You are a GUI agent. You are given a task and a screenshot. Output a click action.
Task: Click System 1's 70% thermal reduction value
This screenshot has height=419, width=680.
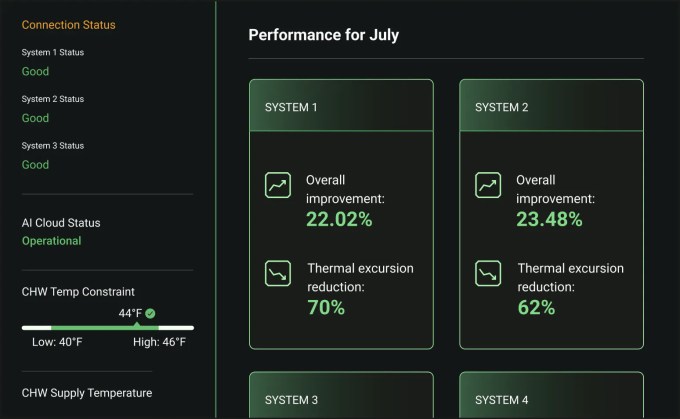tap(326, 308)
